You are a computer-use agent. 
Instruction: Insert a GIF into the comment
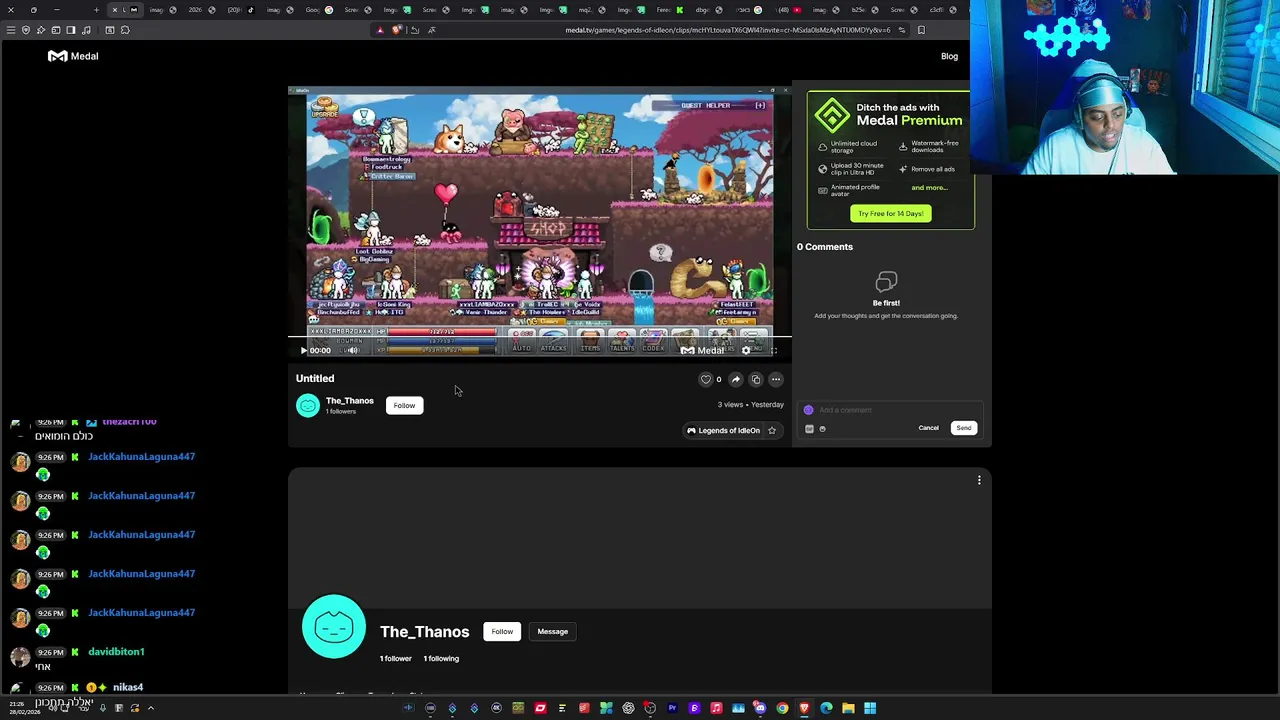point(809,429)
